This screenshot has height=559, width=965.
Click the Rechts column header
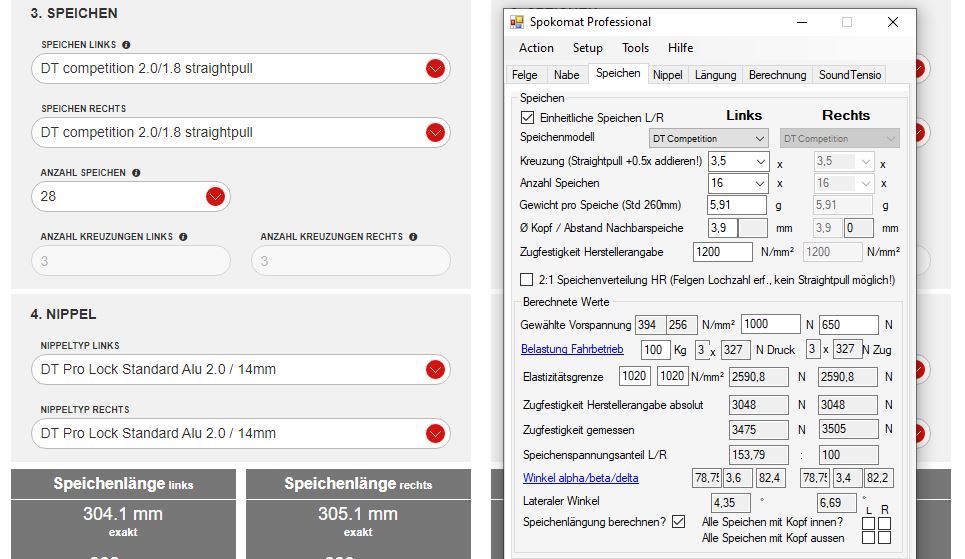(846, 115)
